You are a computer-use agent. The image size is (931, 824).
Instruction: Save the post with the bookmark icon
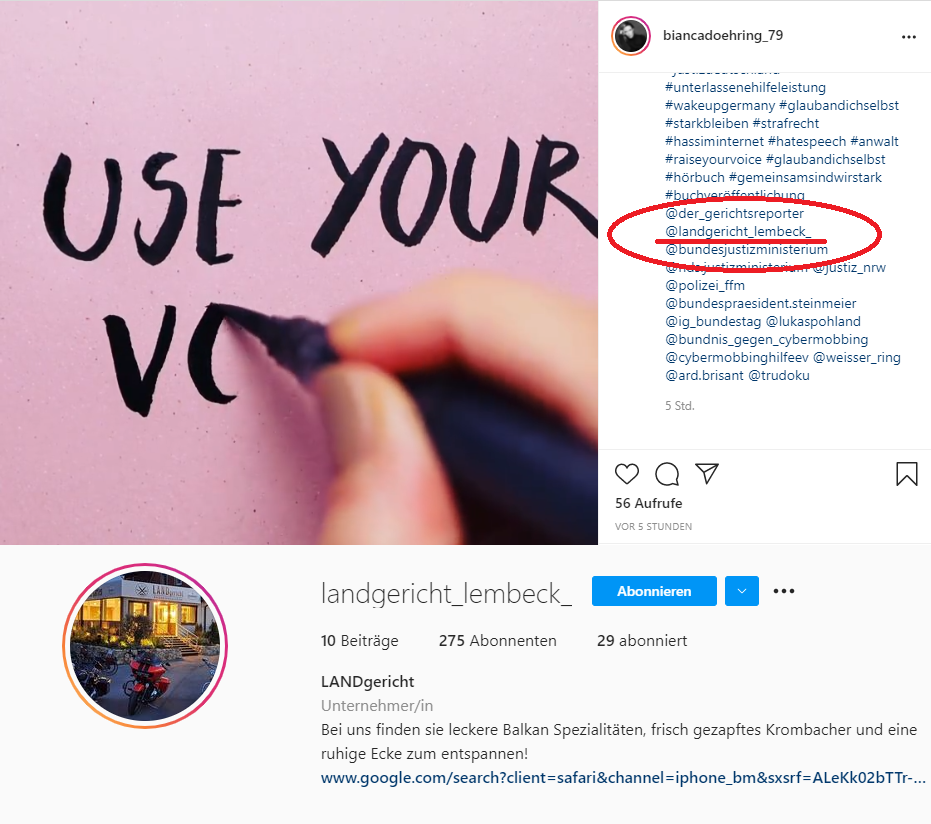(x=907, y=474)
